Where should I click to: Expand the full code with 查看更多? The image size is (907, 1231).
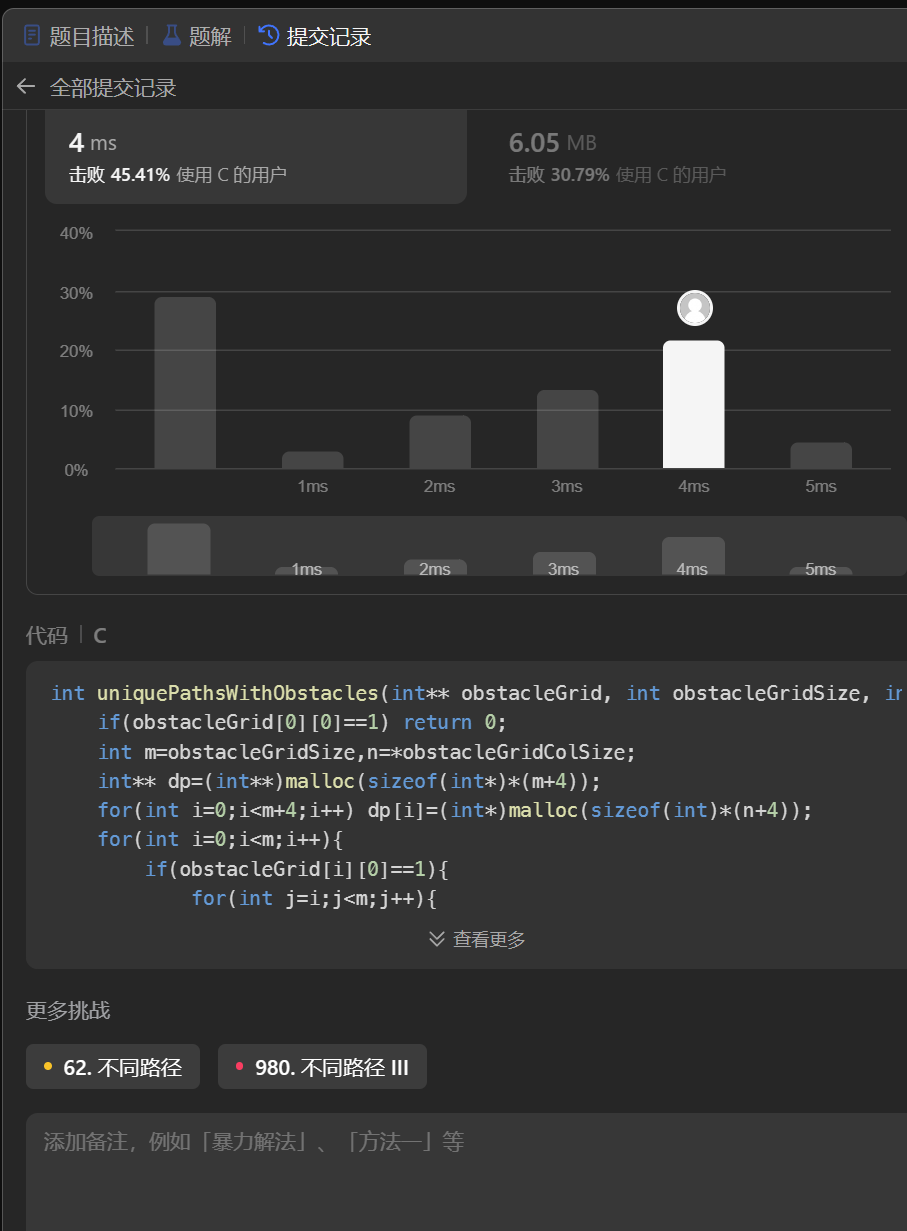(488, 939)
